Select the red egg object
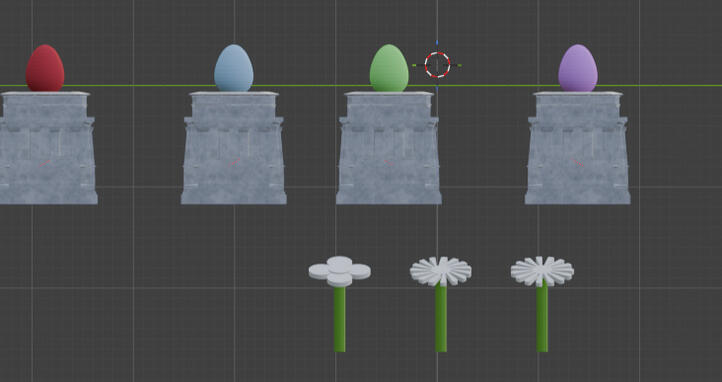The width and height of the screenshot is (722, 382). click(45, 68)
